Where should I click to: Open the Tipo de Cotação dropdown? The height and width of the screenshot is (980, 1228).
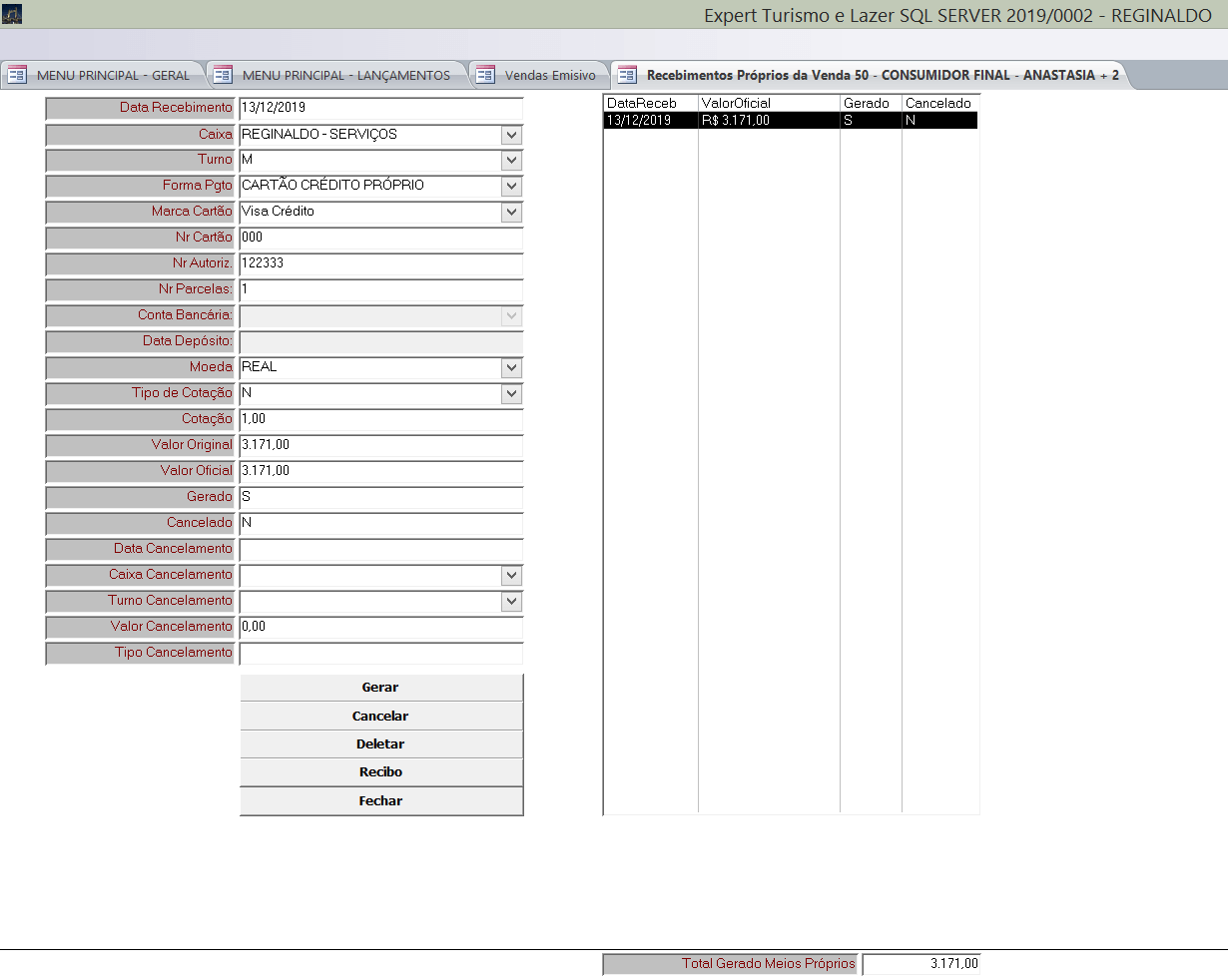pyautogui.click(x=511, y=394)
